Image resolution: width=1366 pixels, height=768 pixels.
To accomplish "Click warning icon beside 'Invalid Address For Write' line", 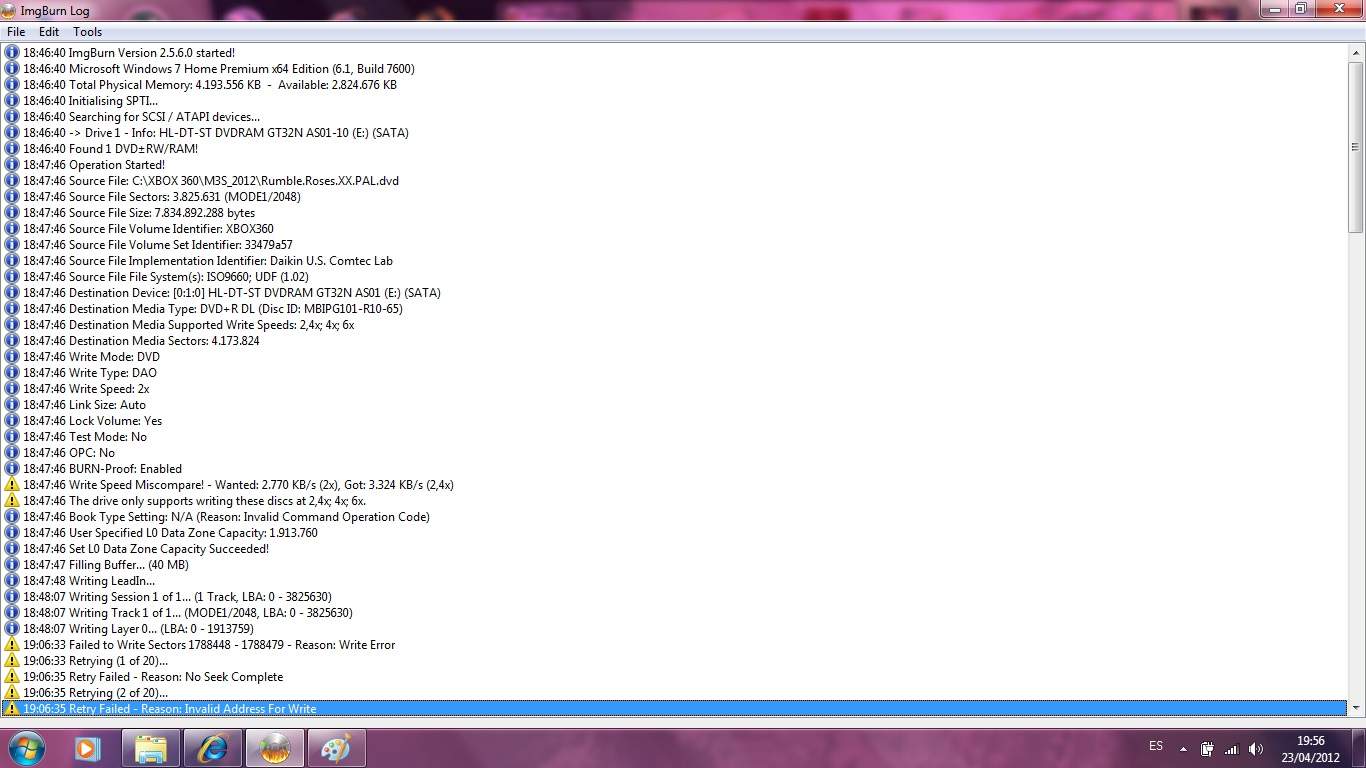I will [12, 709].
